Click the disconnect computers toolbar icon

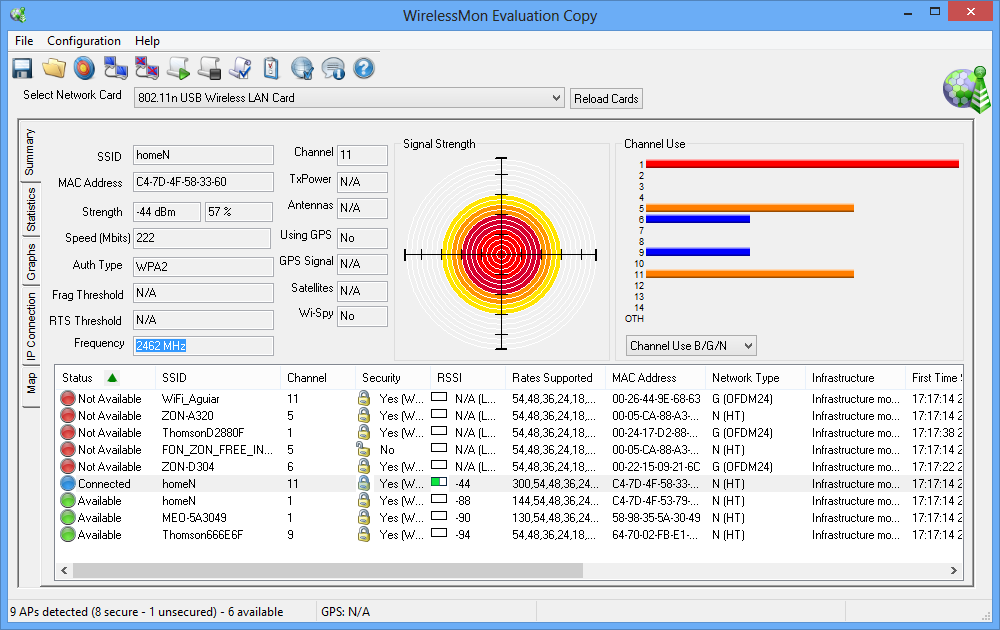tap(147, 68)
